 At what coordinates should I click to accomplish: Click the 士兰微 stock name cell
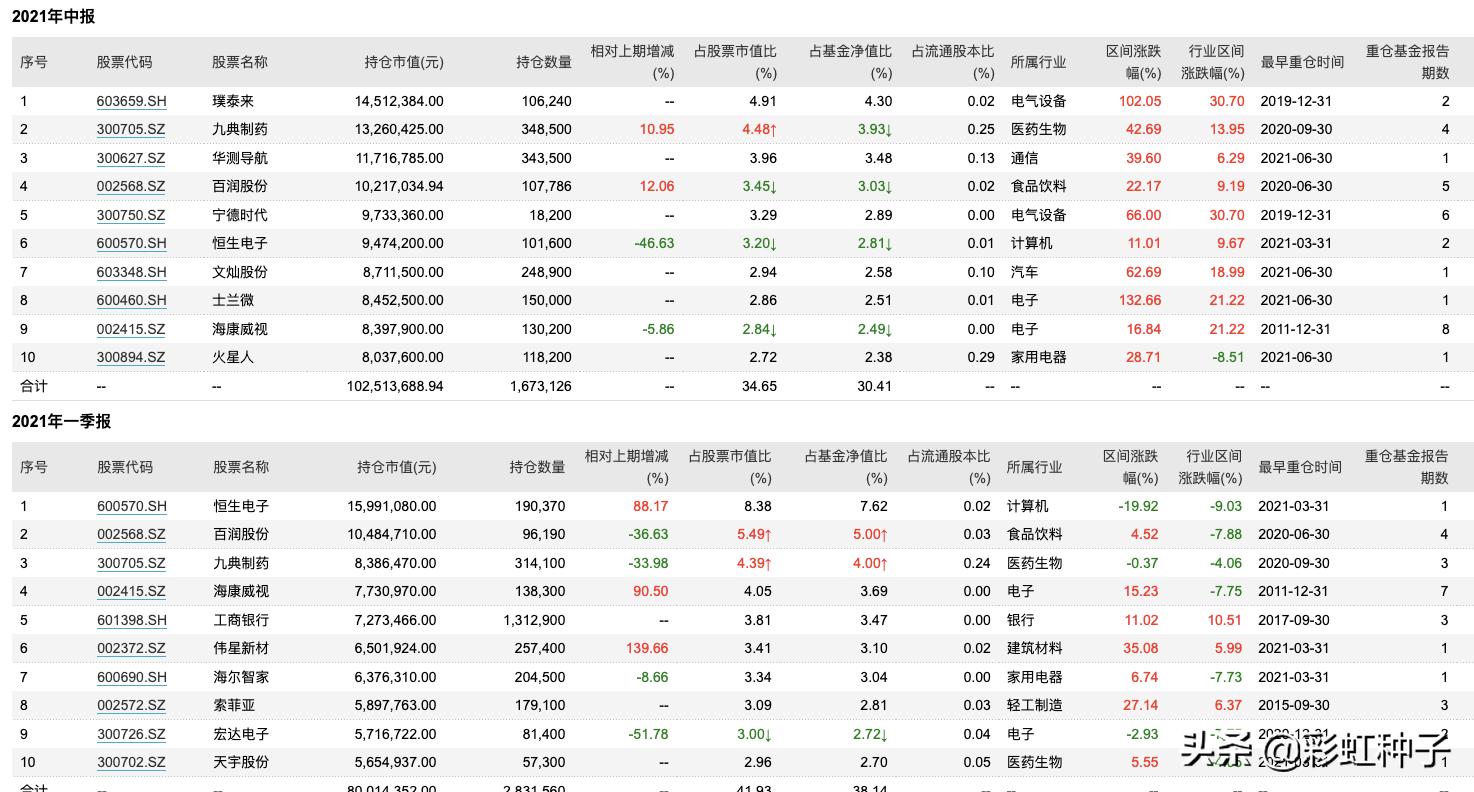233,300
